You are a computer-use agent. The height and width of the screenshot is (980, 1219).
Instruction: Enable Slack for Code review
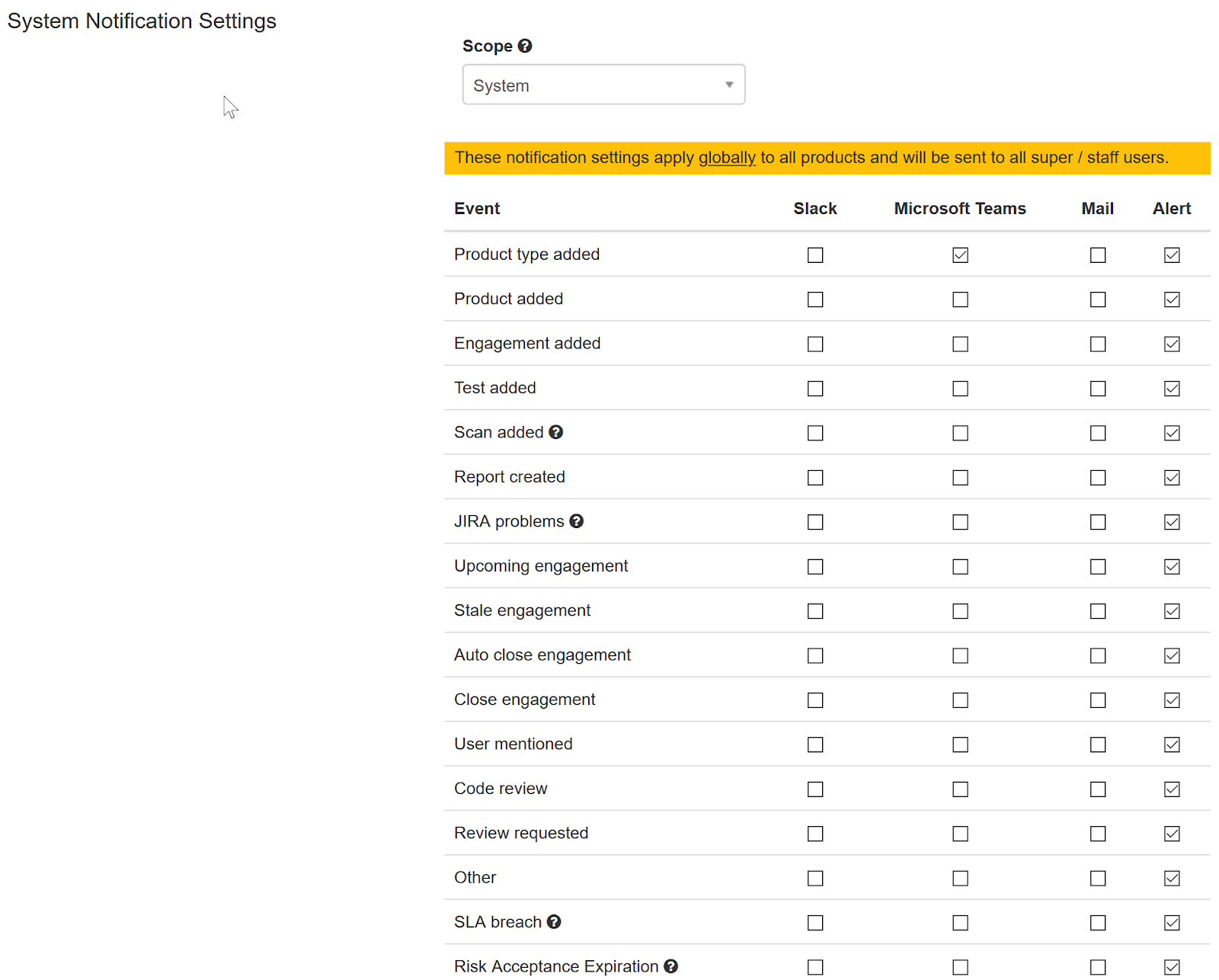(x=815, y=789)
